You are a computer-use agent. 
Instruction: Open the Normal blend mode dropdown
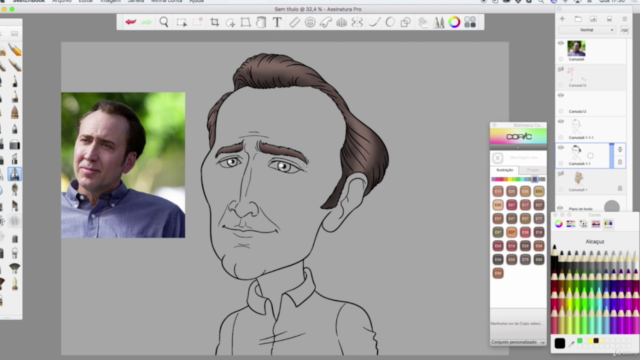[587, 30]
